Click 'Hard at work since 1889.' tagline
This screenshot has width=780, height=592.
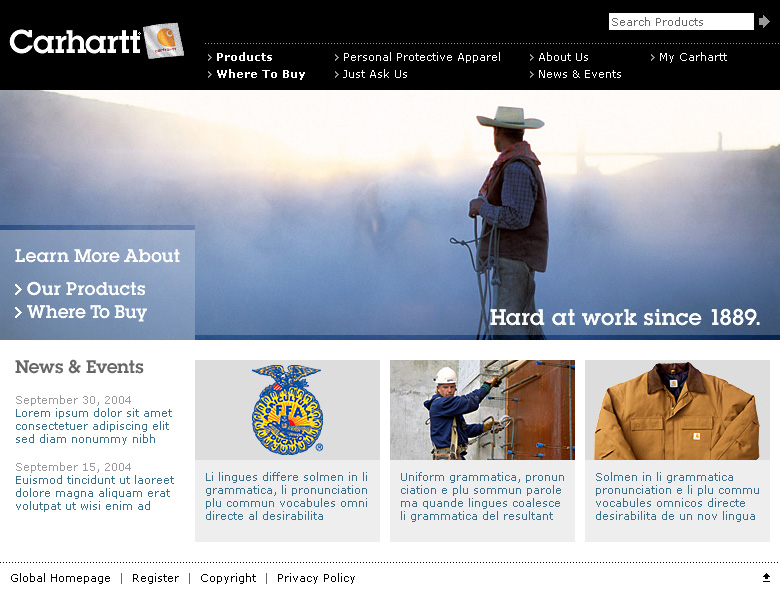click(x=625, y=317)
